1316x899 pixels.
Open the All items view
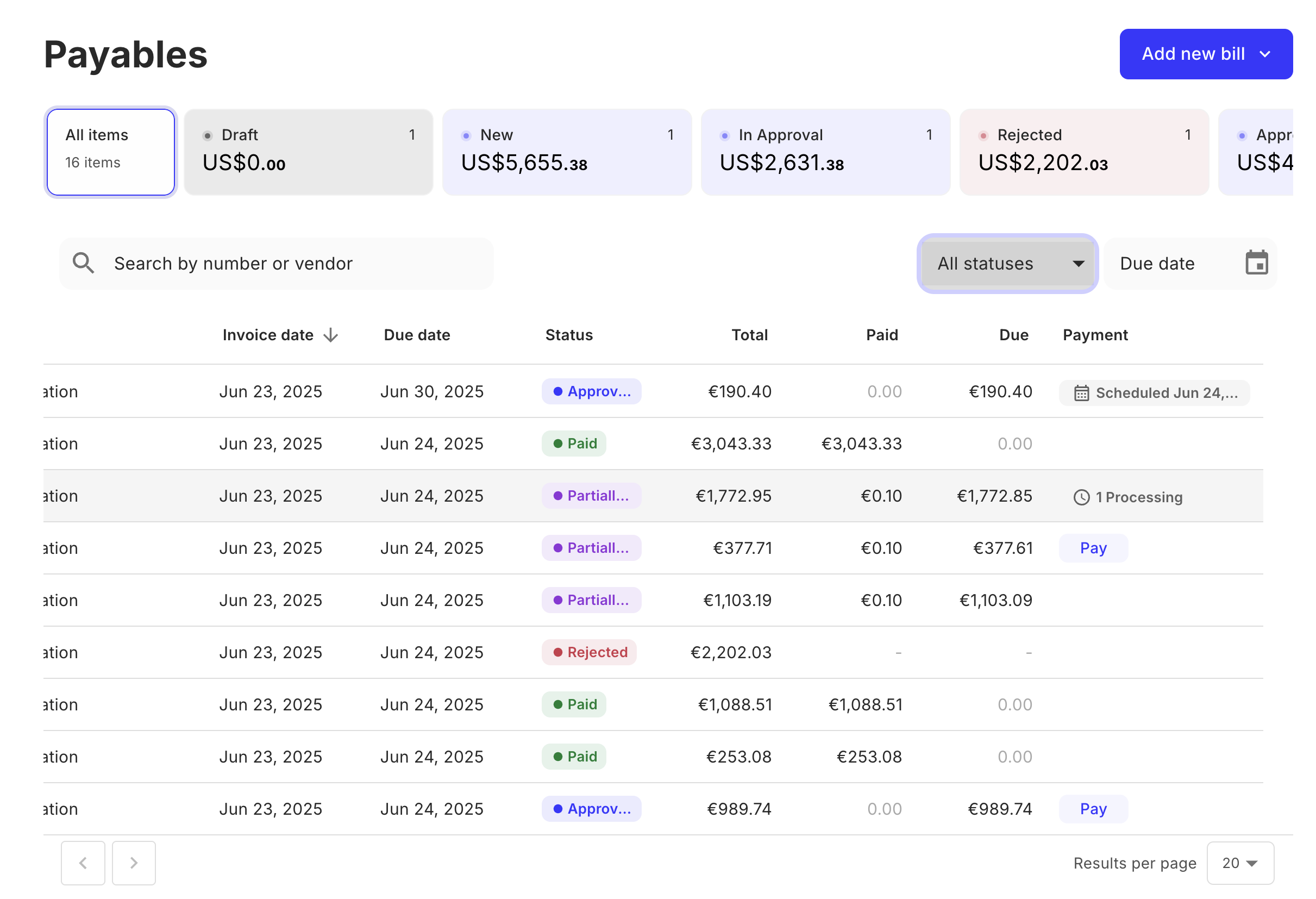pyautogui.click(x=110, y=151)
